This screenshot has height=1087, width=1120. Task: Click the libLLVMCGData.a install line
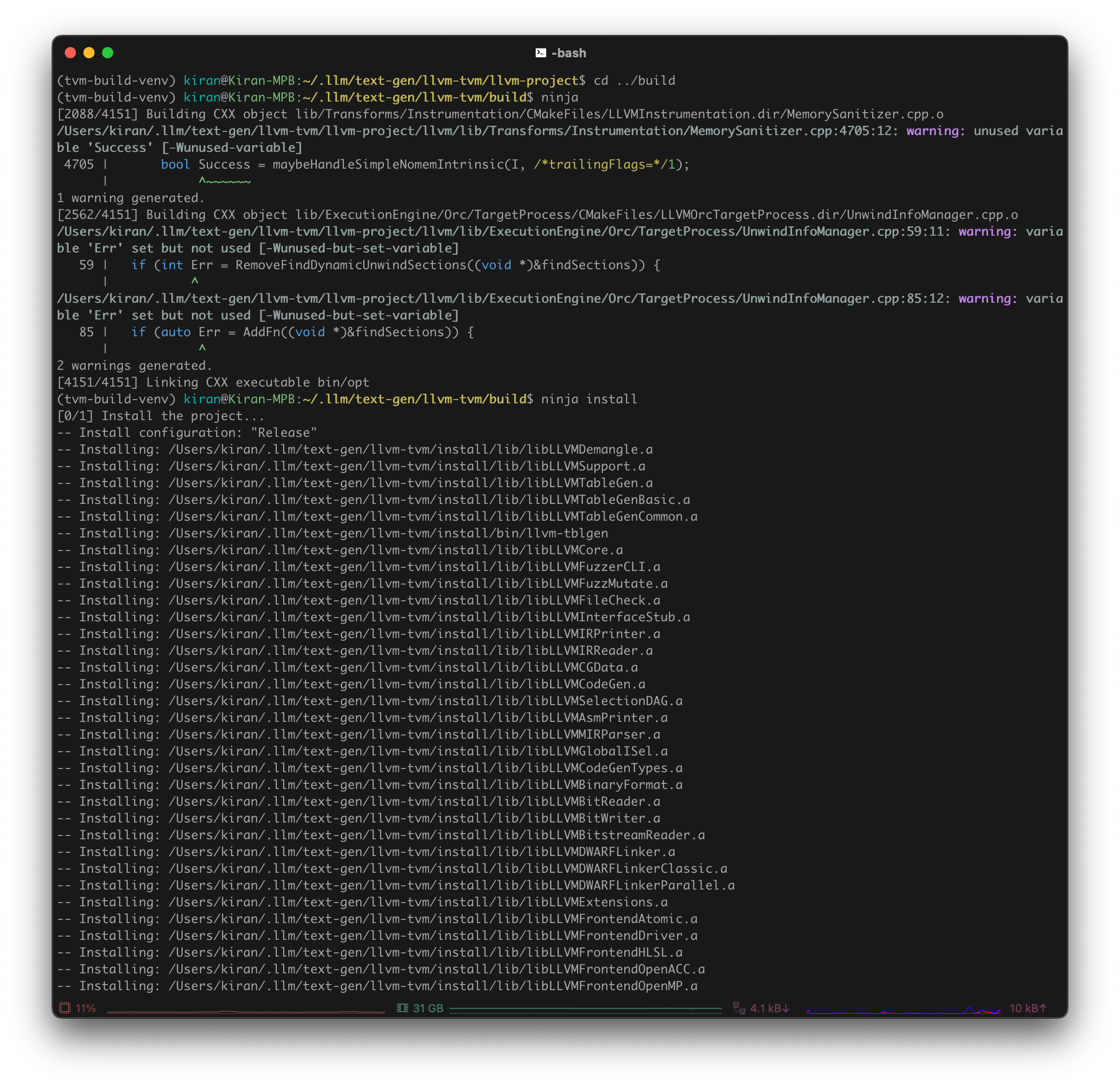click(x=348, y=668)
